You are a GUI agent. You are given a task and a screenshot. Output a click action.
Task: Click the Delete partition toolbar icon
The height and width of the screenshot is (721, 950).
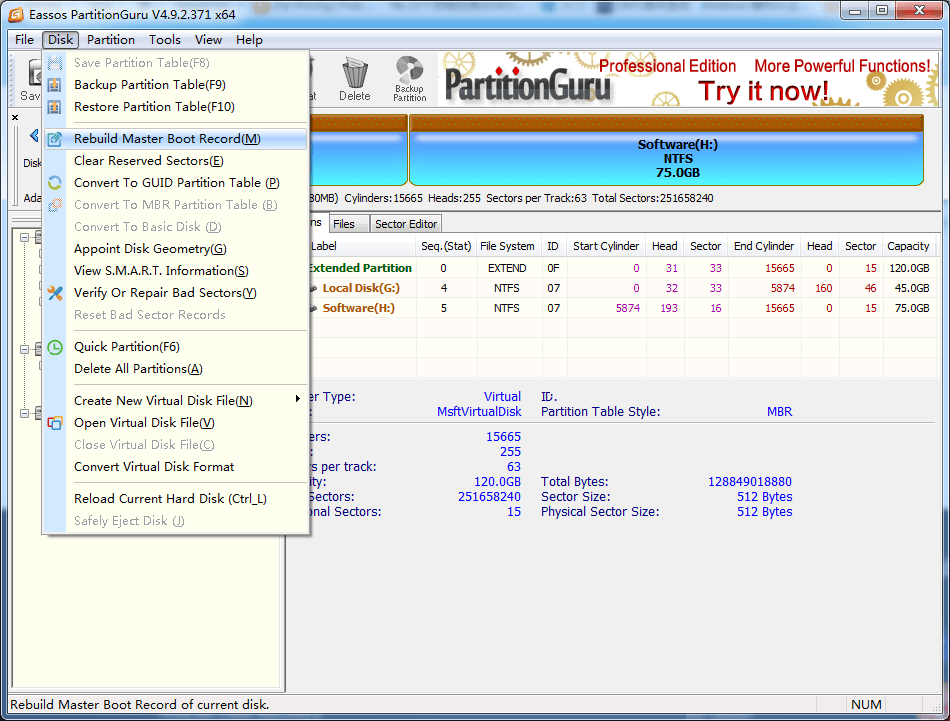click(354, 79)
